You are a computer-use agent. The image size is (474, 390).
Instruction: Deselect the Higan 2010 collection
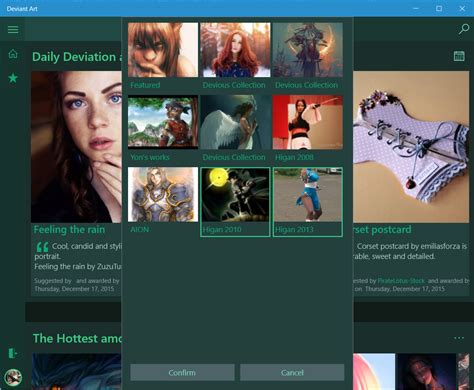pyautogui.click(x=235, y=202)
